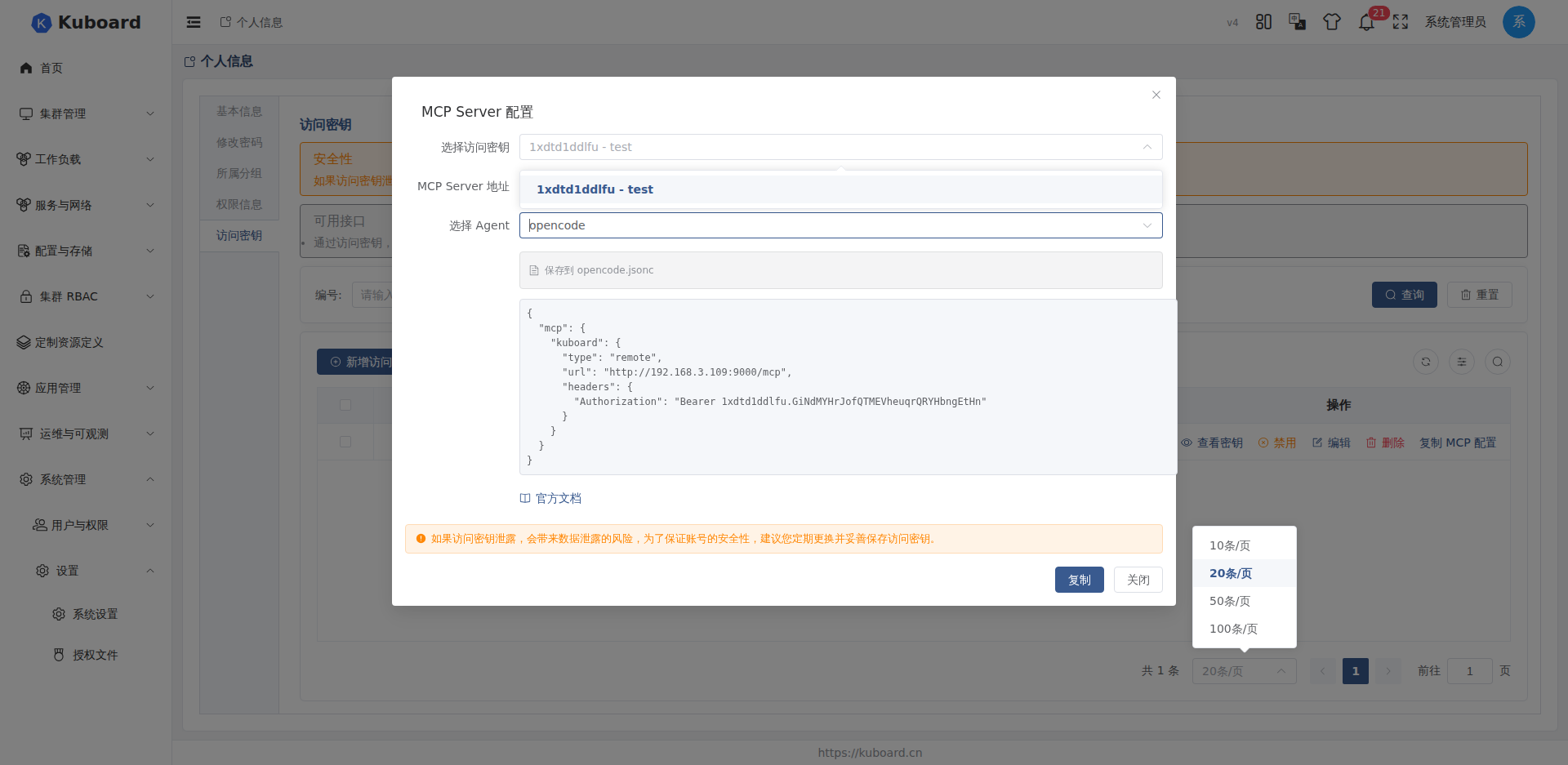
Task: Click 编辑 in the table row
Action: (1331, 443)
